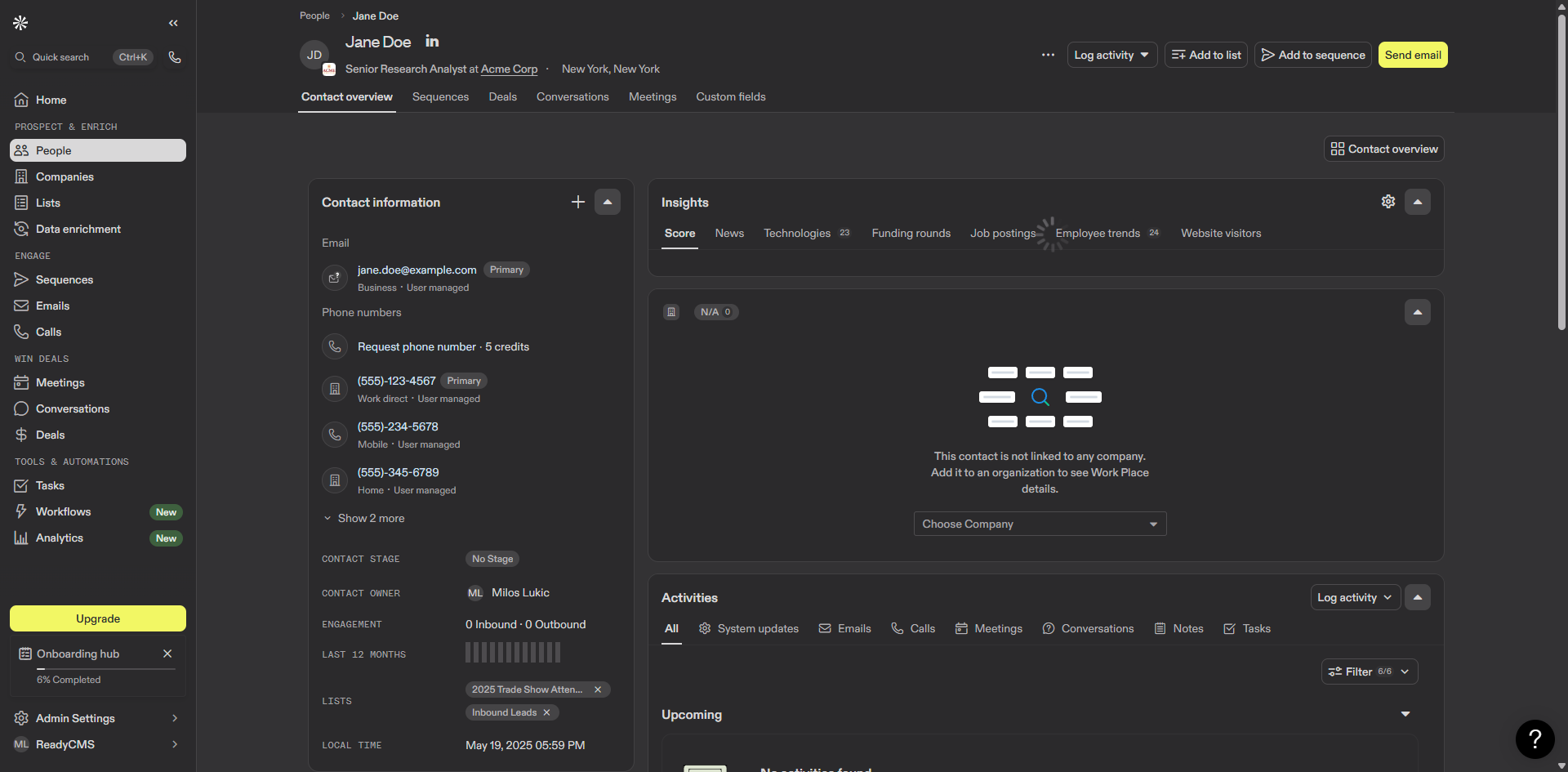Open Jane Doe's LinkedIn profile icon
This screenshot has width=1568, height=772.
(432, 41)
